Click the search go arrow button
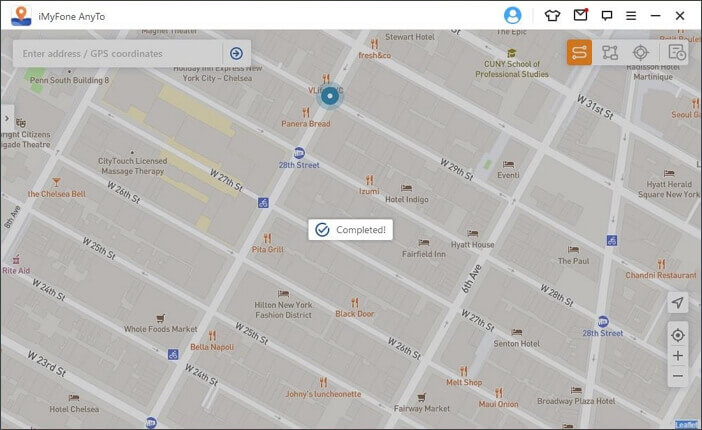 (x=236, y=54)
